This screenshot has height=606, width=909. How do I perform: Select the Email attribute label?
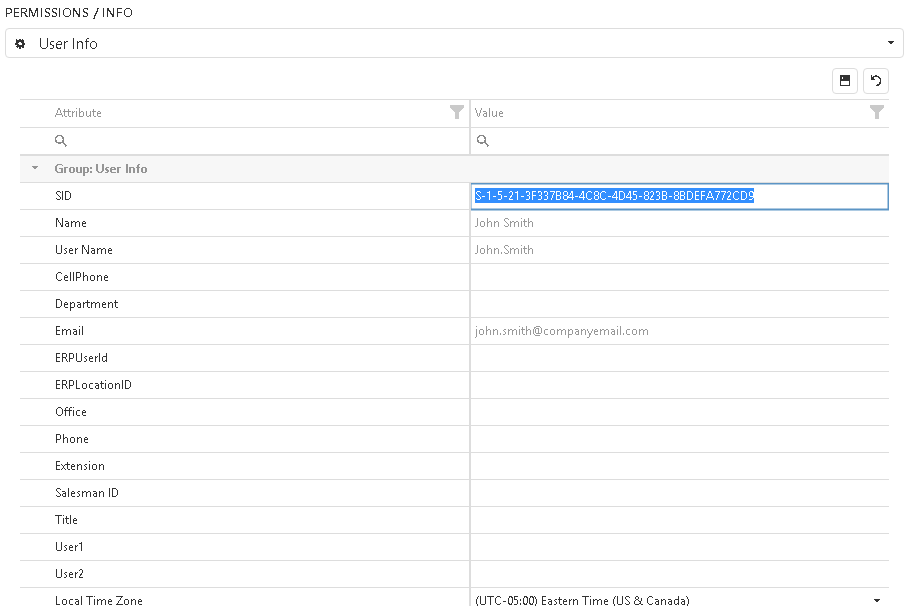tap(69, 331)
